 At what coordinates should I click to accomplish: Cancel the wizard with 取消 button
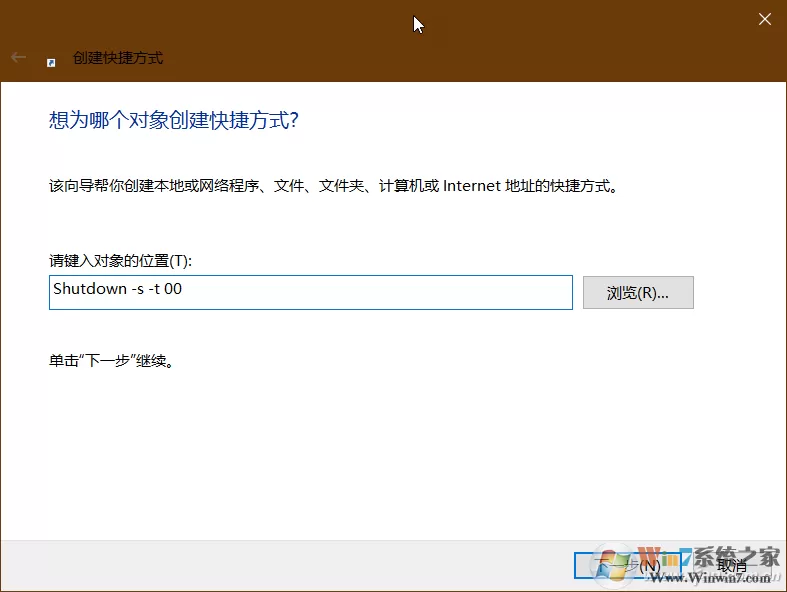(x=732, y=566)
